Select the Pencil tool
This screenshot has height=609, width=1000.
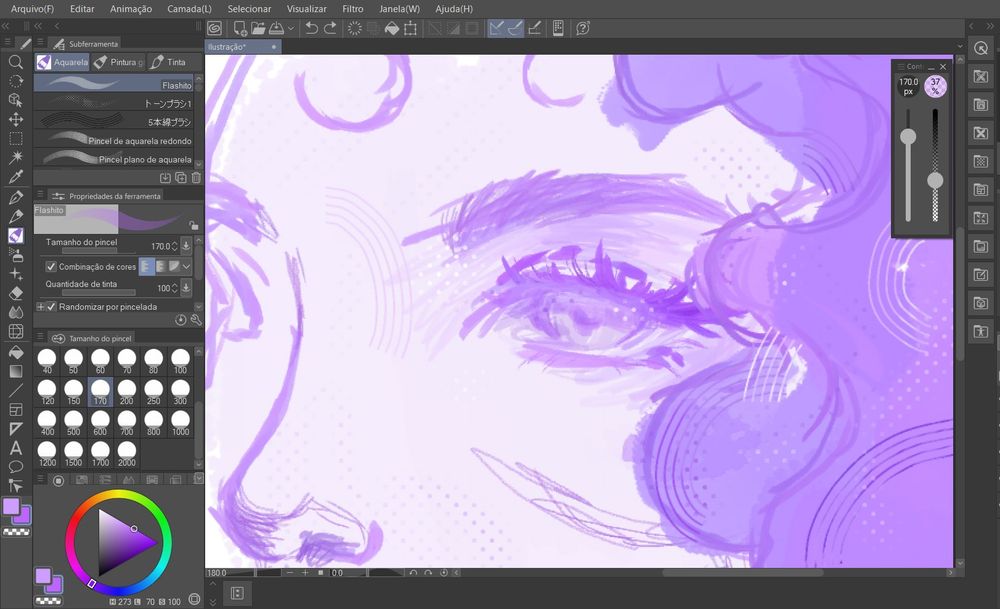pos(16,216)
